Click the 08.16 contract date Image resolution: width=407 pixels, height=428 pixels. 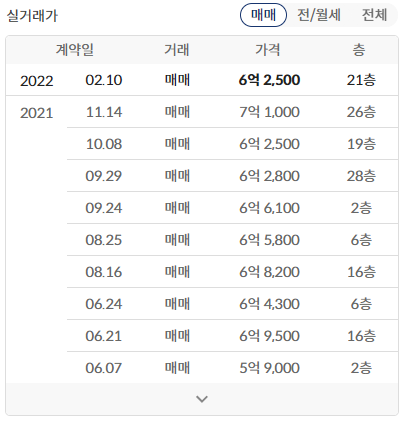[x=104, y=272]
